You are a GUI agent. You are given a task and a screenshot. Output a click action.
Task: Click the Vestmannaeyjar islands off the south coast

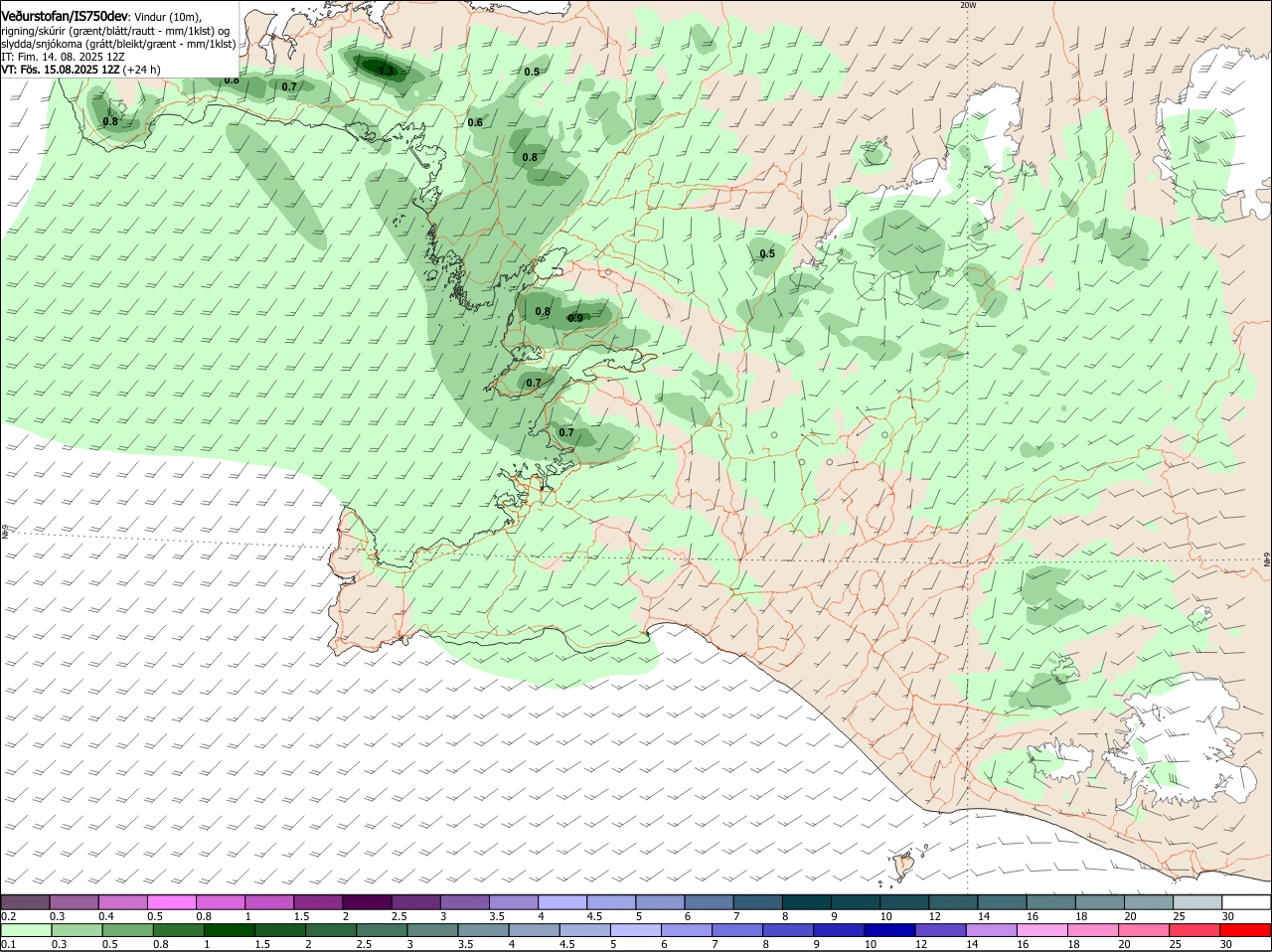click(x=903, y=866)
